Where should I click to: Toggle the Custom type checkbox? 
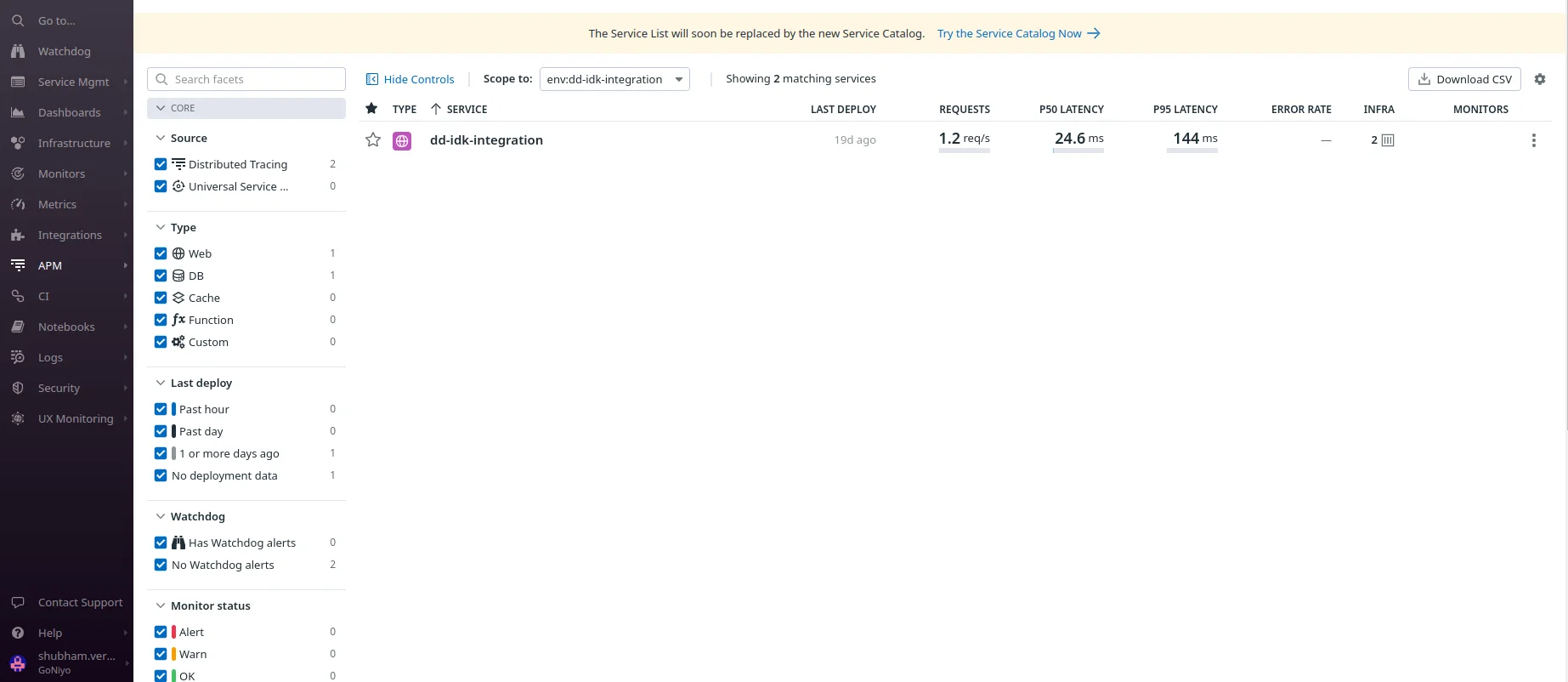pyautogui.click(x=161, y=342)
